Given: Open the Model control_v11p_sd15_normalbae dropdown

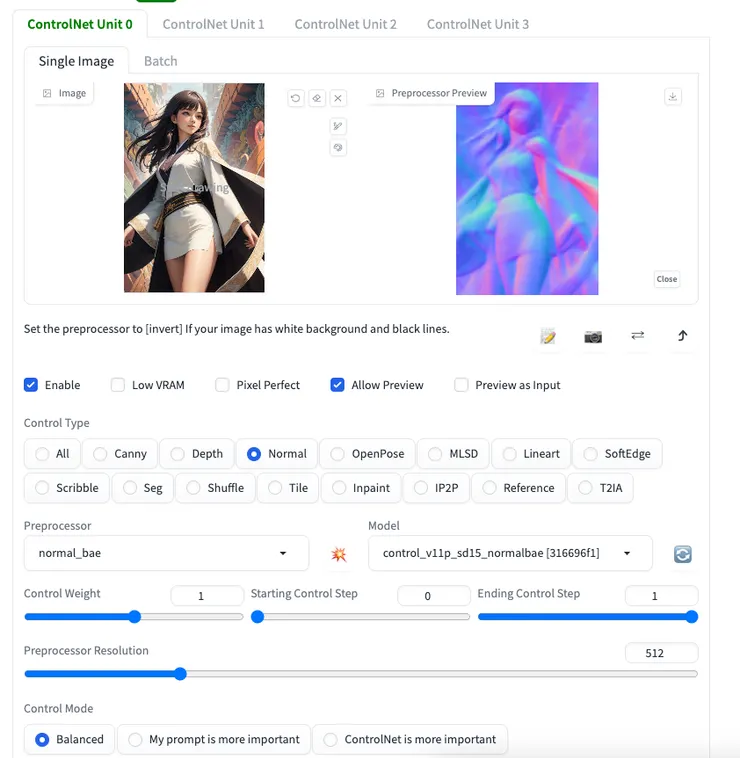Looking at the screenshot, I should coord(509,553).
